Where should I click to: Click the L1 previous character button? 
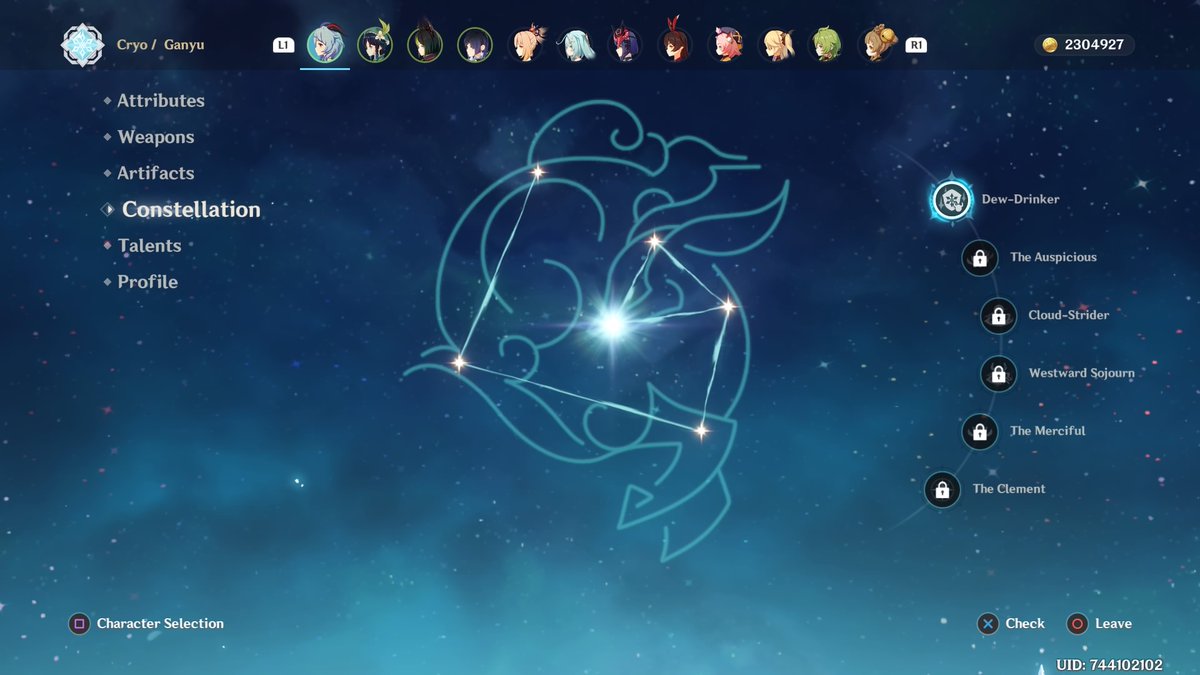(x=283, y=45)
